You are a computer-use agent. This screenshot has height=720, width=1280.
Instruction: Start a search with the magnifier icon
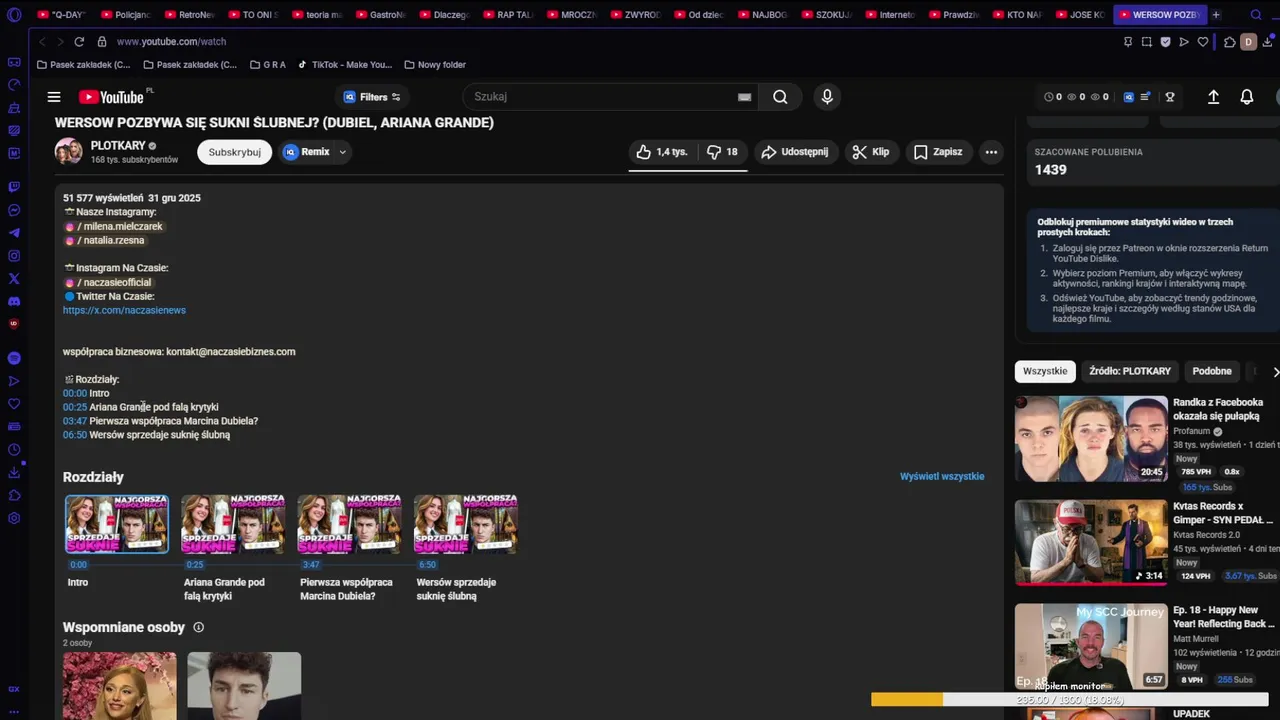(780, 97)
